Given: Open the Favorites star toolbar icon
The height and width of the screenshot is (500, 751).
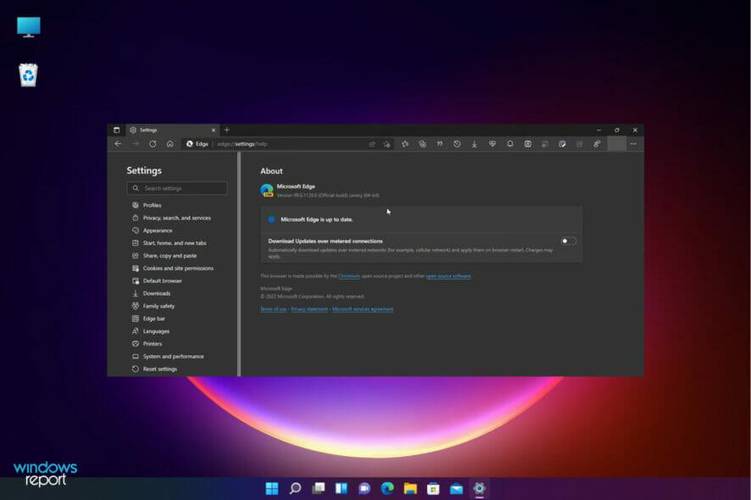Looking at the screenshot, I should [x=405, y=144].
